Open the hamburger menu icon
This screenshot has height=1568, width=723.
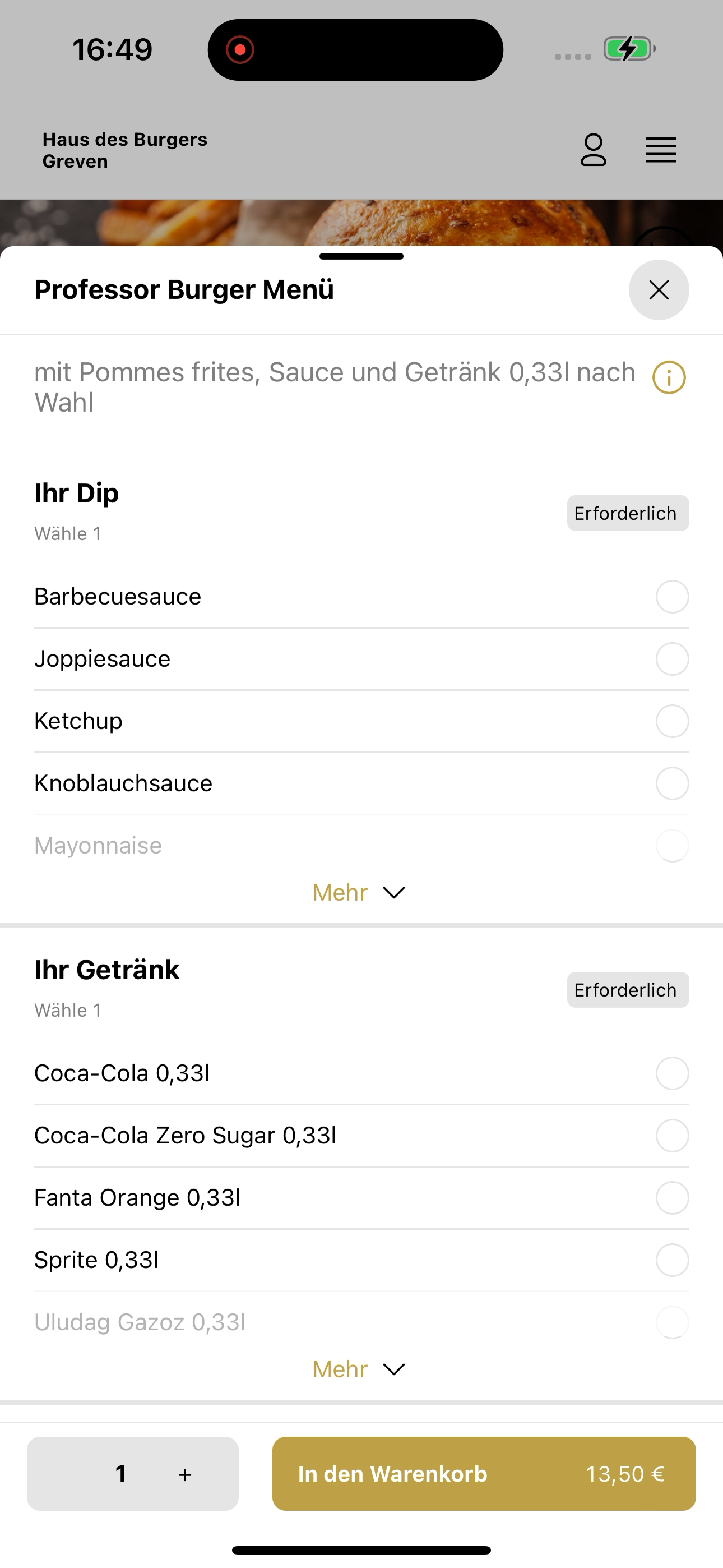pos(660,150)
